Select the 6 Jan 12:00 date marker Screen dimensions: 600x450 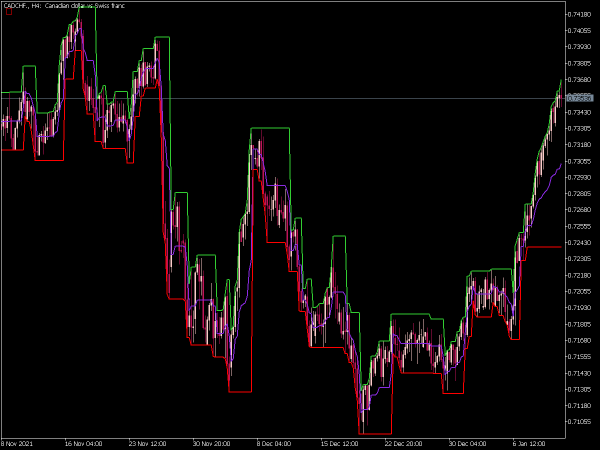pos(530,444)
